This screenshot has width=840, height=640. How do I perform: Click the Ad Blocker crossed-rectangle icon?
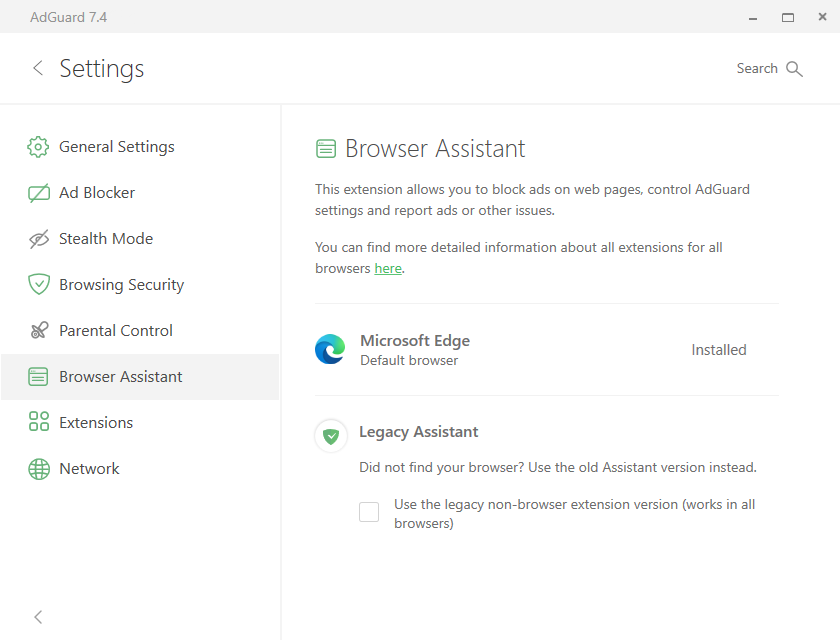pyautogui.click(x=38, y=193)
